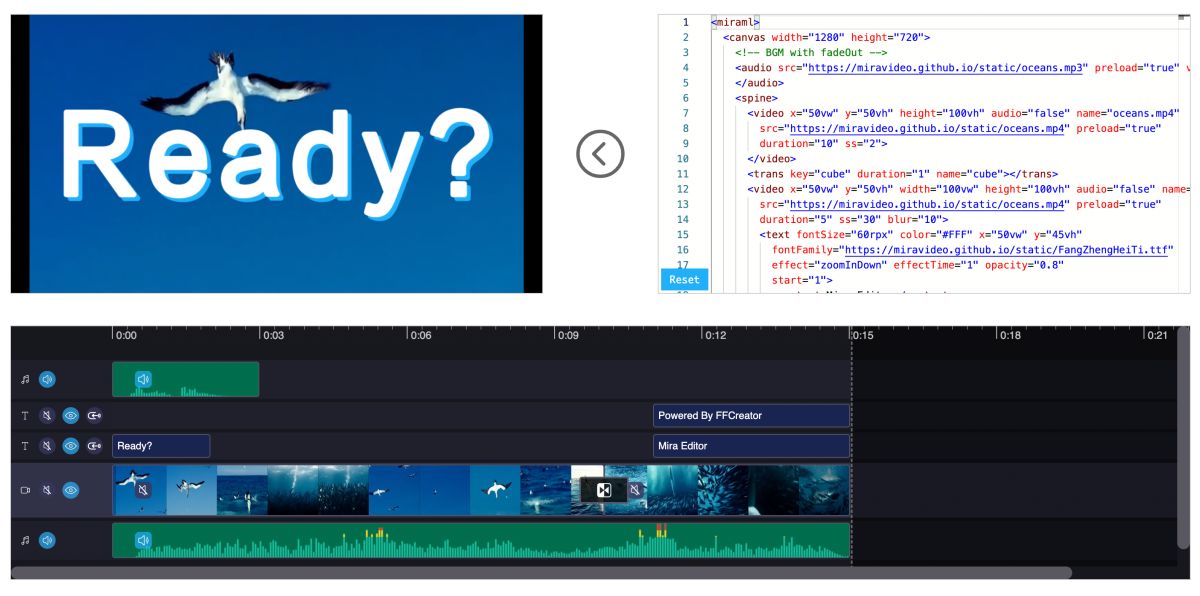Select the Powered By FFCreator text clip
1200x596 pixels.
click(x=752, y=415)
